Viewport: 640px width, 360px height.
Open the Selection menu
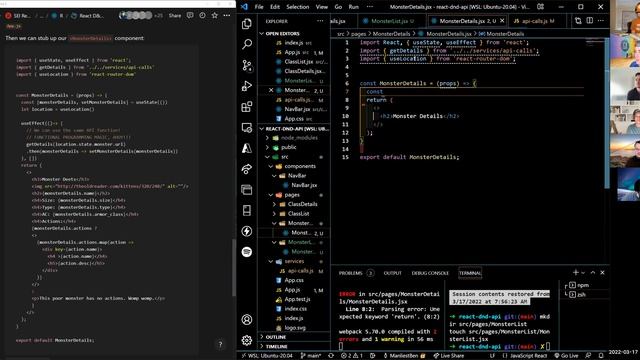298,7
